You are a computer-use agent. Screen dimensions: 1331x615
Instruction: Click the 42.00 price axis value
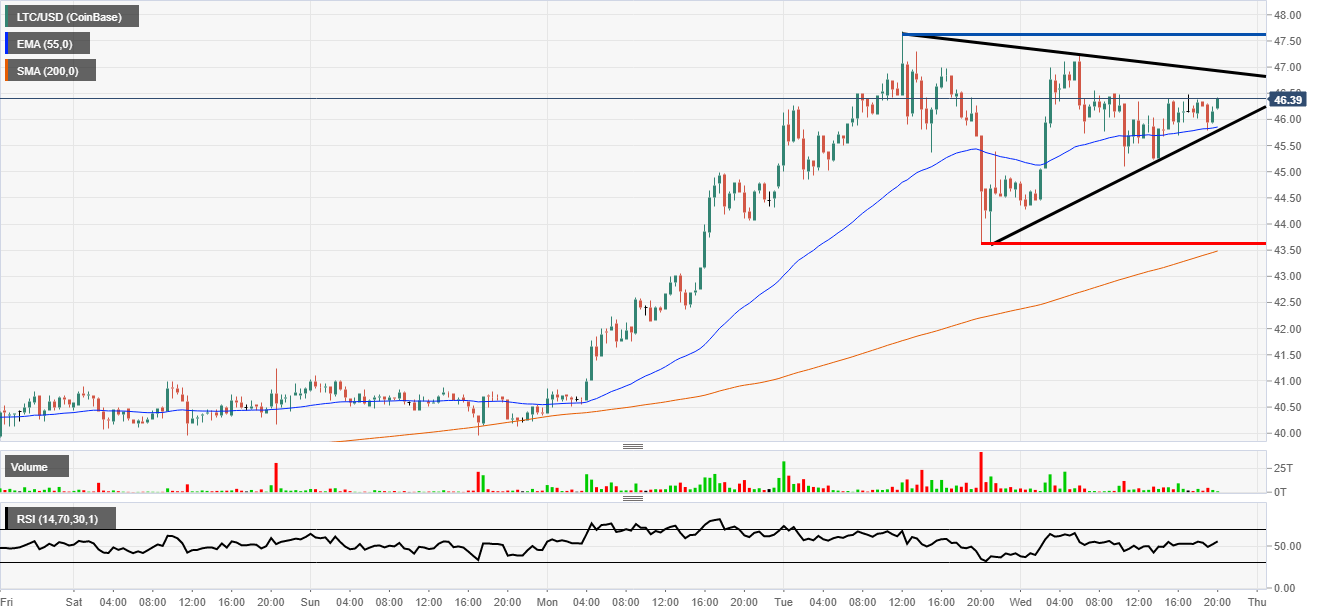coord(1288,329)
